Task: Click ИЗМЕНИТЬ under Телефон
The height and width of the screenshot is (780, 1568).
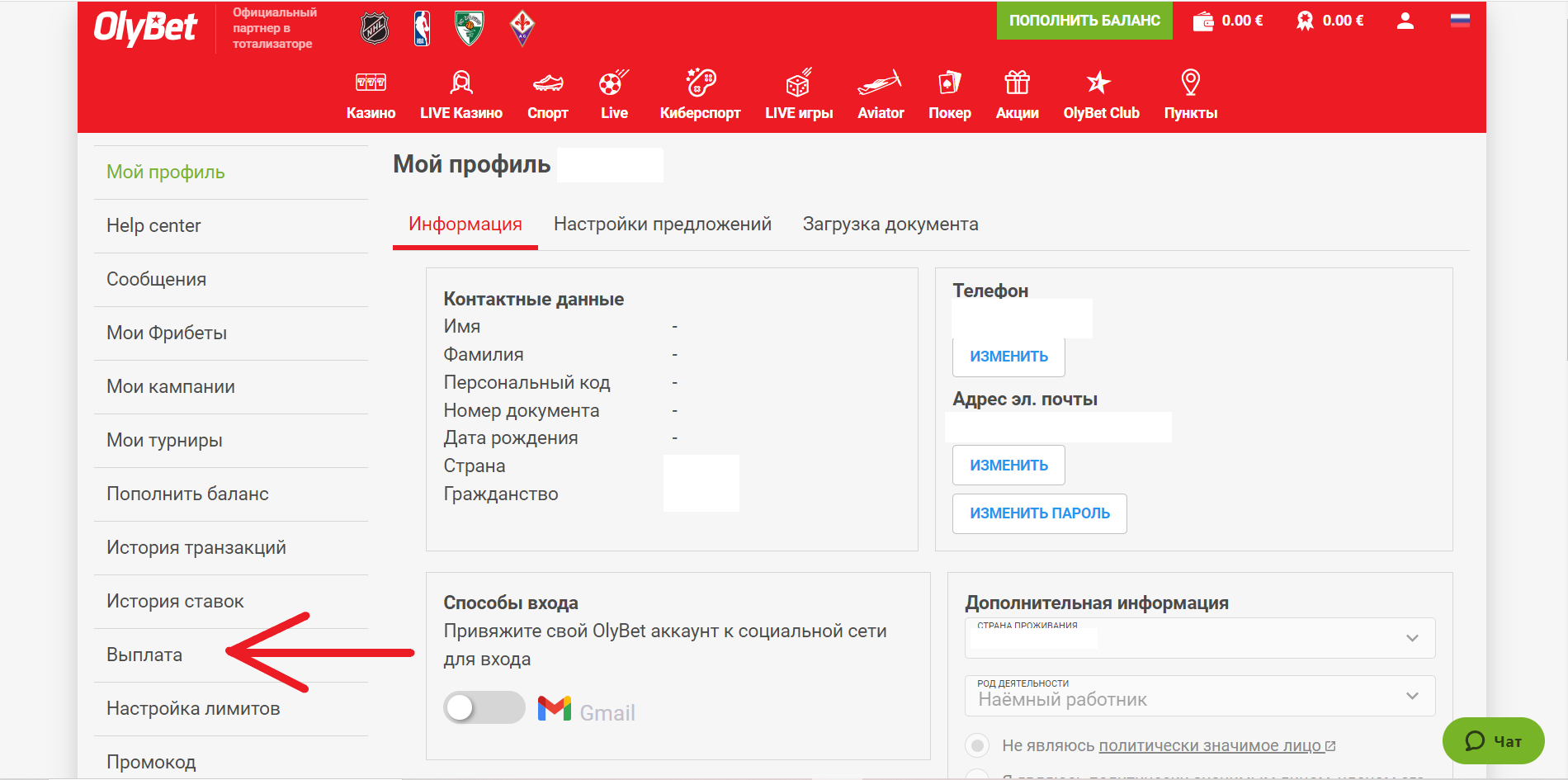Action: 1008,357
